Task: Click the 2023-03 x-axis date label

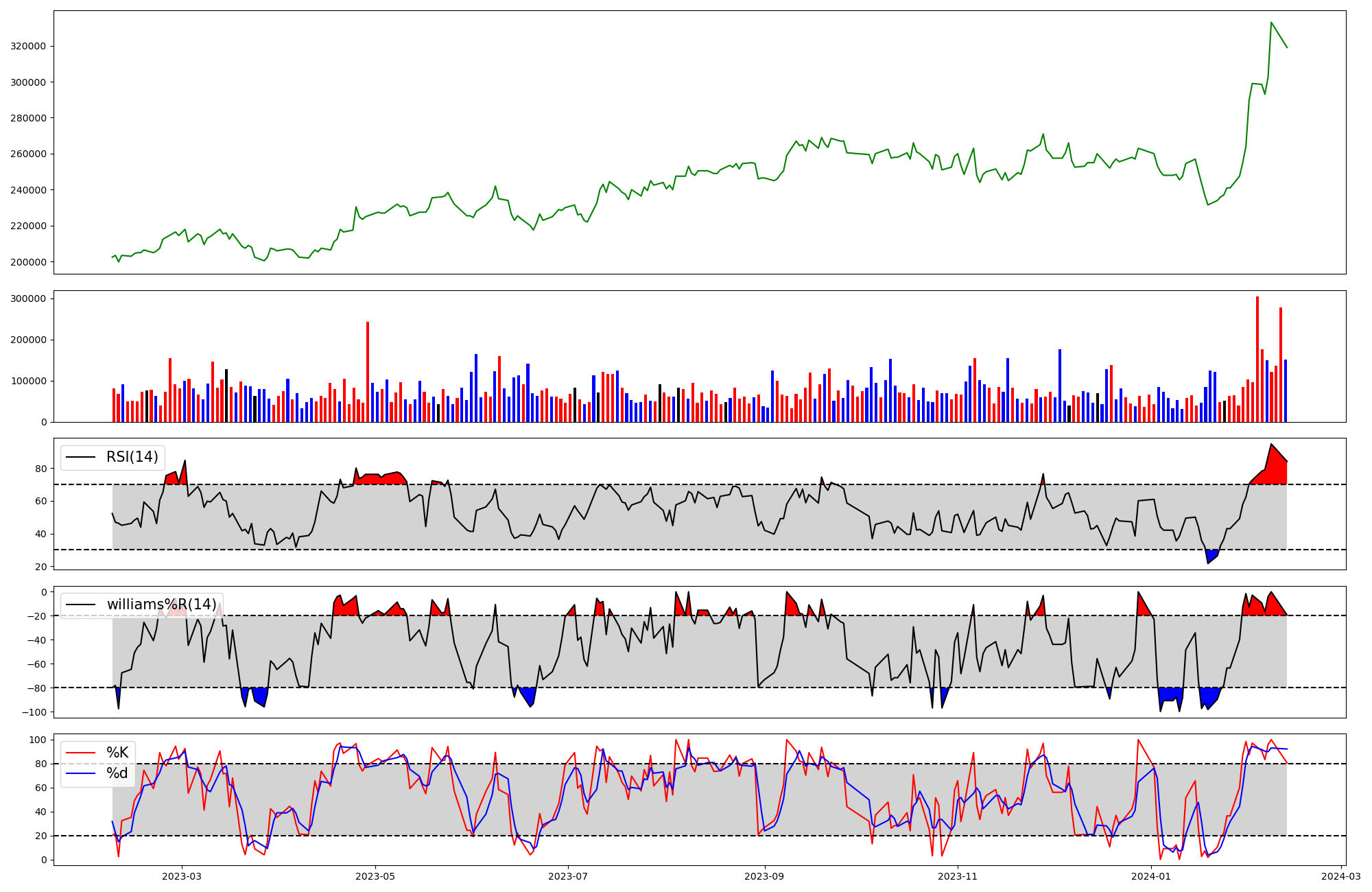Action: pyautogui.click(x=182, y=876)
